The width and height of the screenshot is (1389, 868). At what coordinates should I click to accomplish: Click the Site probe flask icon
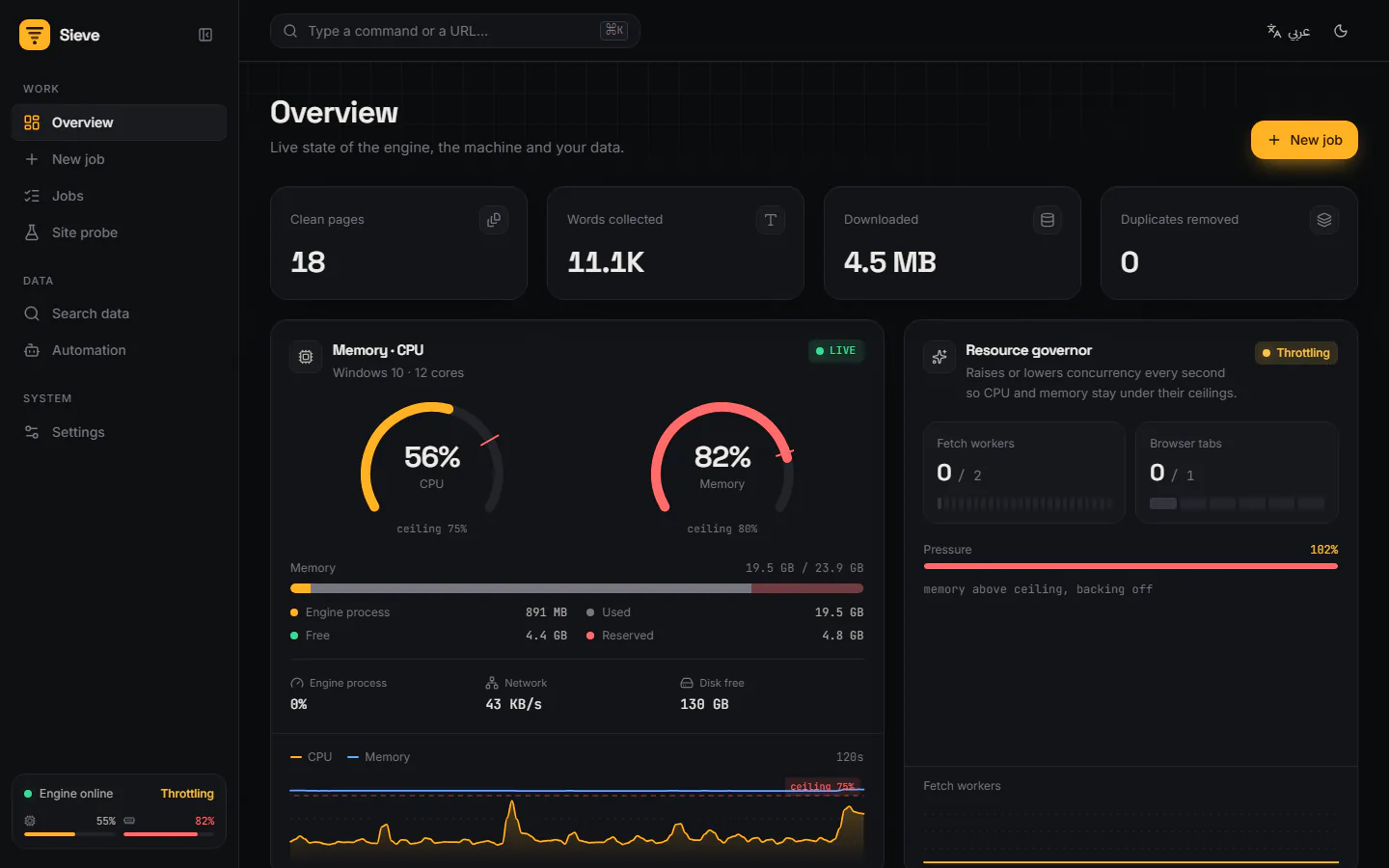(x=32, y=232)
